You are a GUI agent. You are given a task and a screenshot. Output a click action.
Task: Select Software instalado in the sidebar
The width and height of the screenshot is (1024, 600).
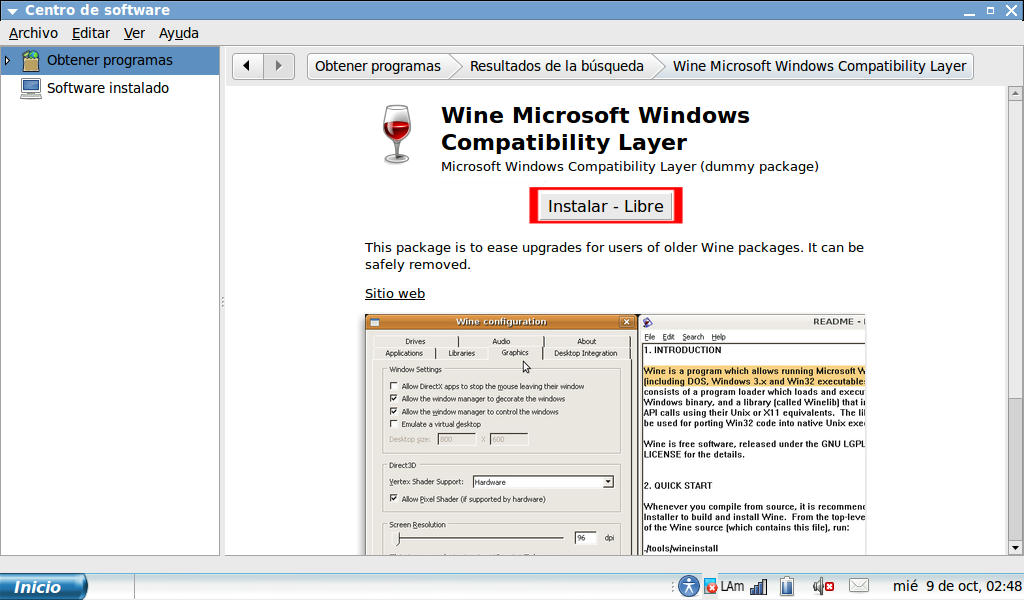[x=108, y=88]
